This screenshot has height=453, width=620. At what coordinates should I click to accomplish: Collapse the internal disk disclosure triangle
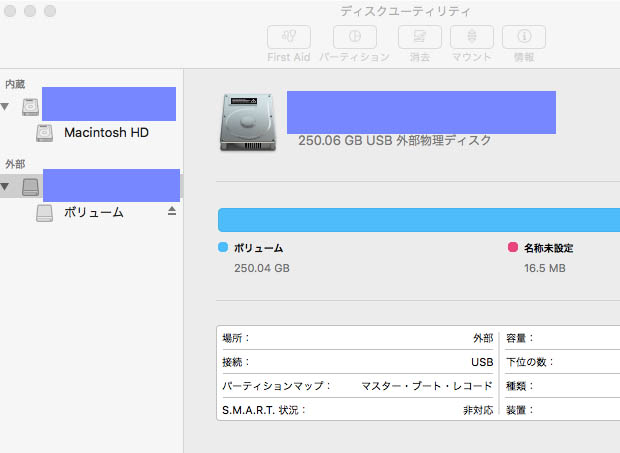pos(6,106)
